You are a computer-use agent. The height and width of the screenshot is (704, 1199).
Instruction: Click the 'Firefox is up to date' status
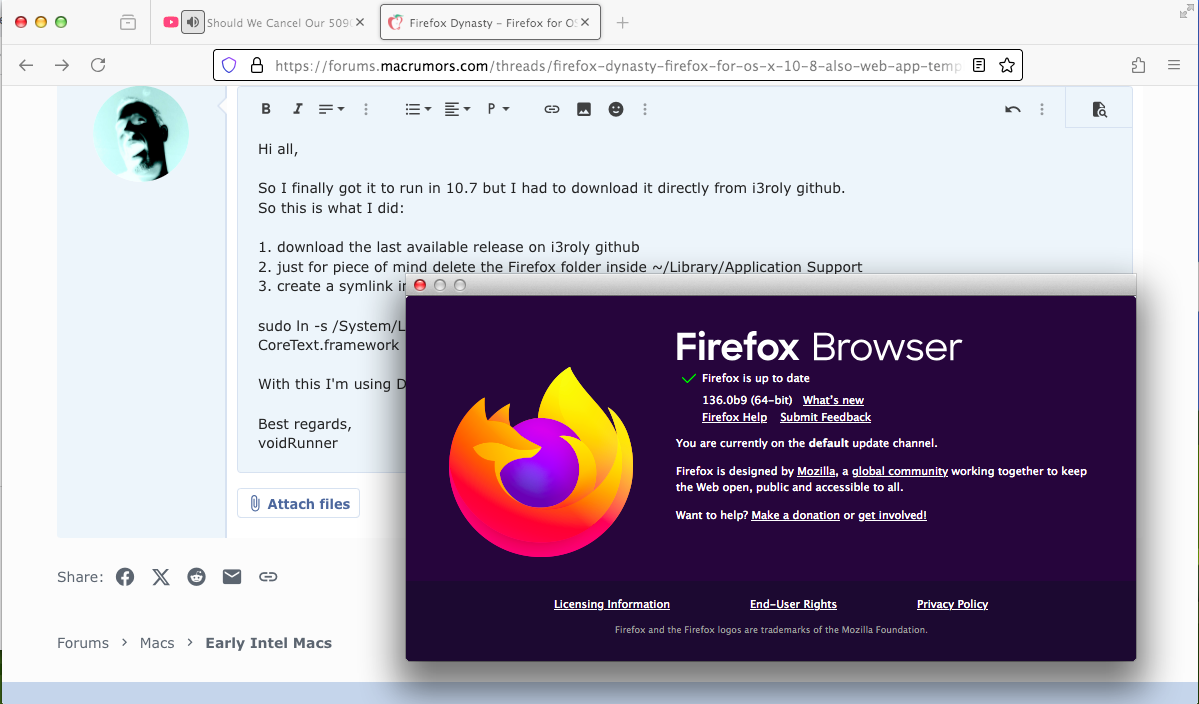coord(755,378)
